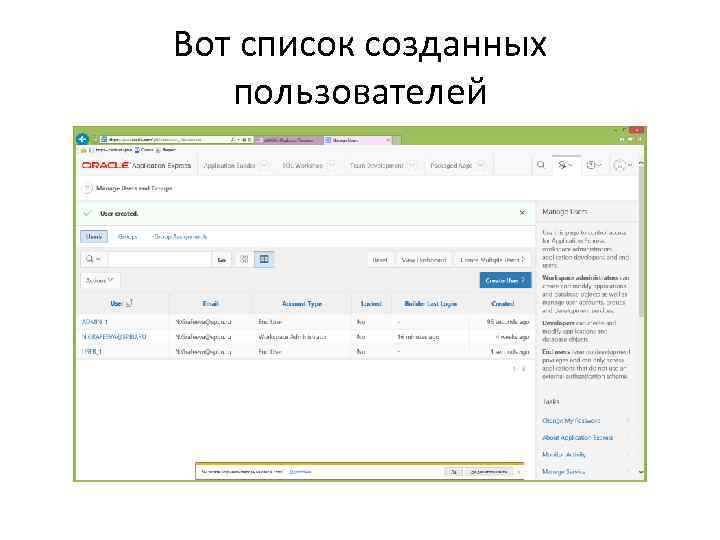Click the Oracle Application Express logo
720x540 pixels.
point(136,165)
